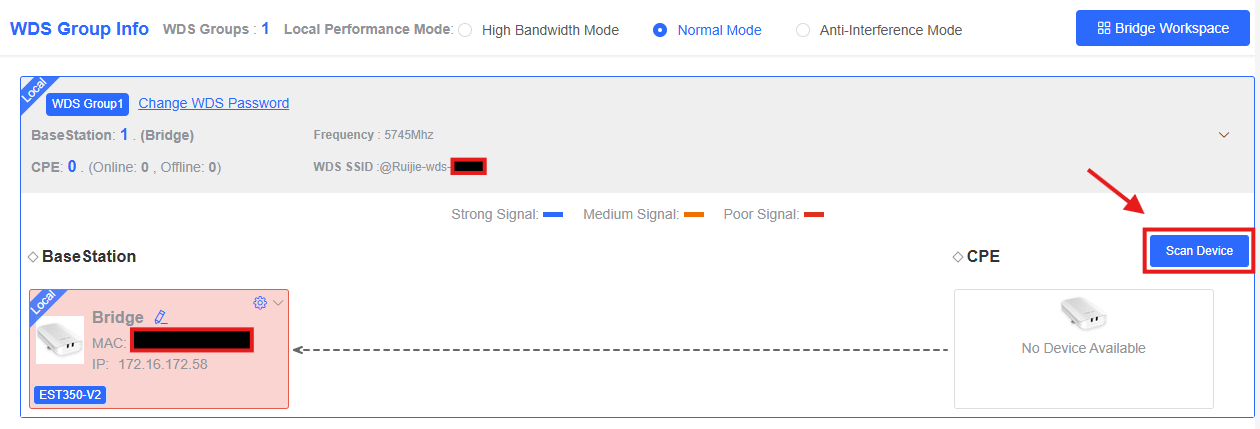Click the No Device Available CPE box
Image resolution: width=1260 pixels, height=429 pixels.
(x=1083, y=348)
